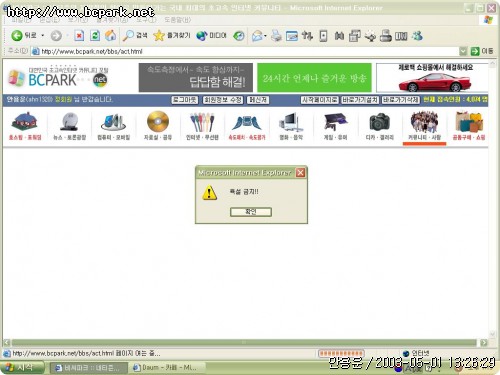Click the green Go arrow button
The width and height of the screenshot is (500, 375).
coord(475,51)
